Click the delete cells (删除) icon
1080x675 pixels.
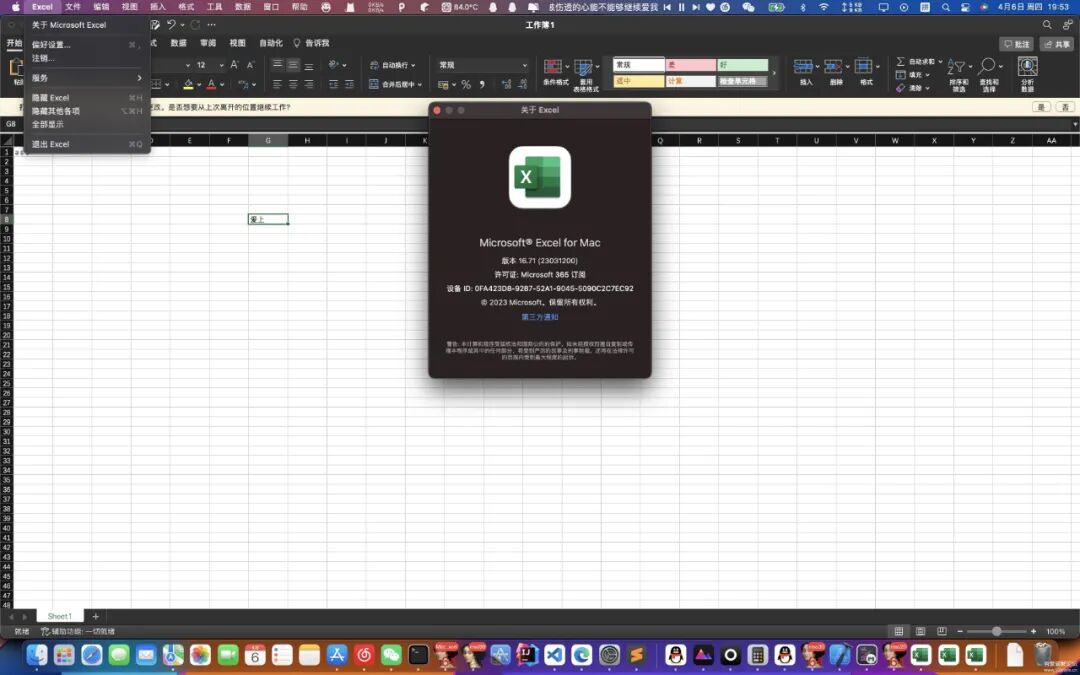pos(833,67)
